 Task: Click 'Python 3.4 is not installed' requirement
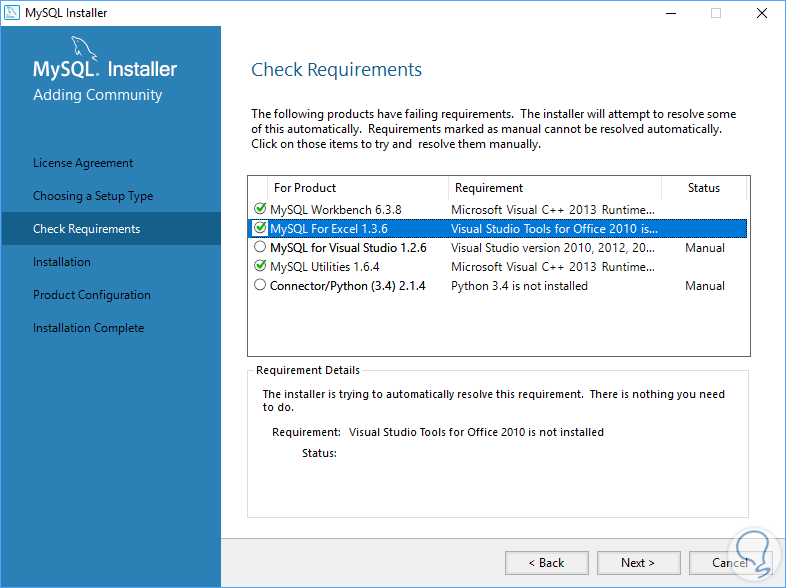click(519, 286)
